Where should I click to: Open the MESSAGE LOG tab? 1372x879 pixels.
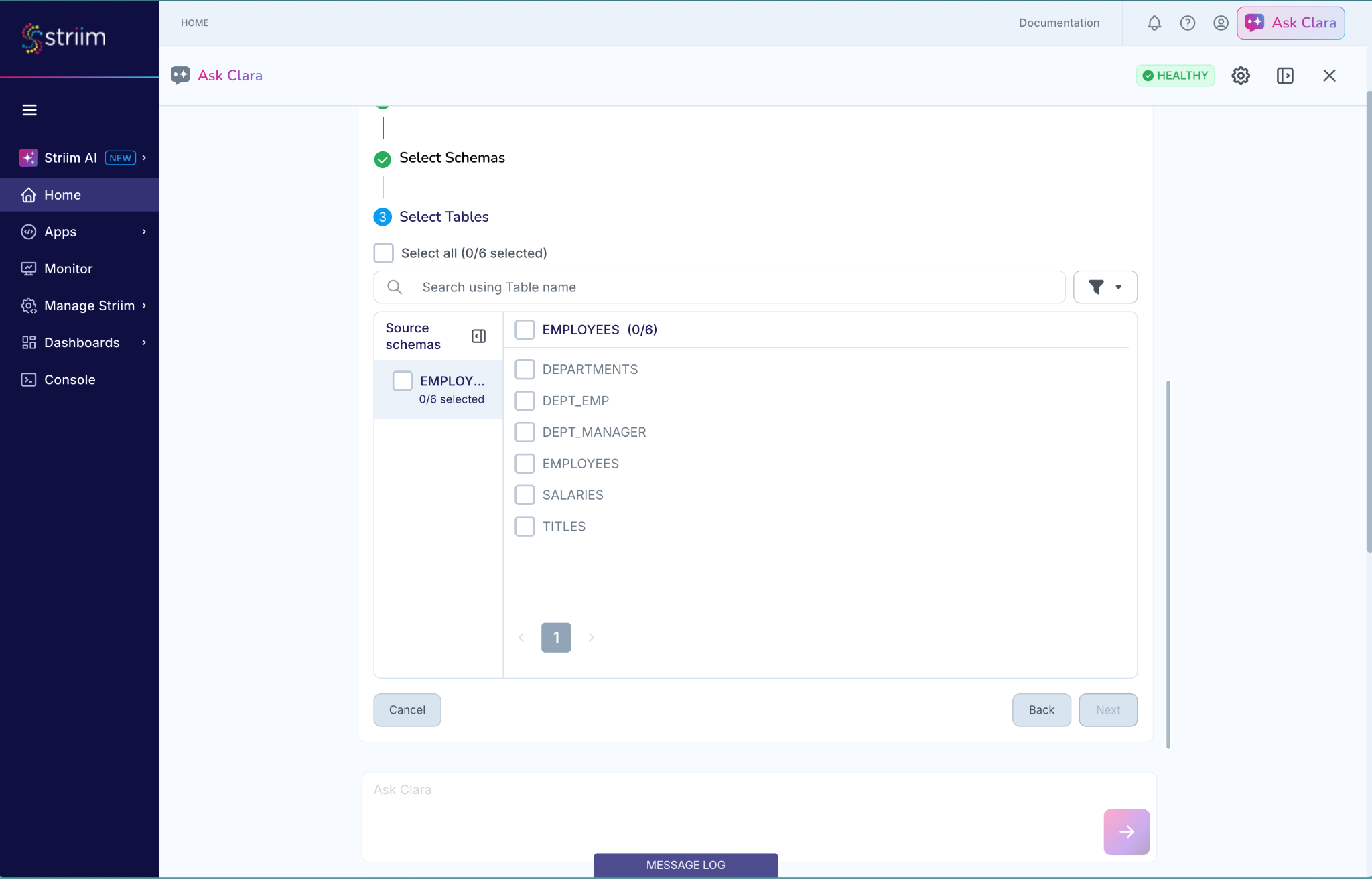[685, 865]
